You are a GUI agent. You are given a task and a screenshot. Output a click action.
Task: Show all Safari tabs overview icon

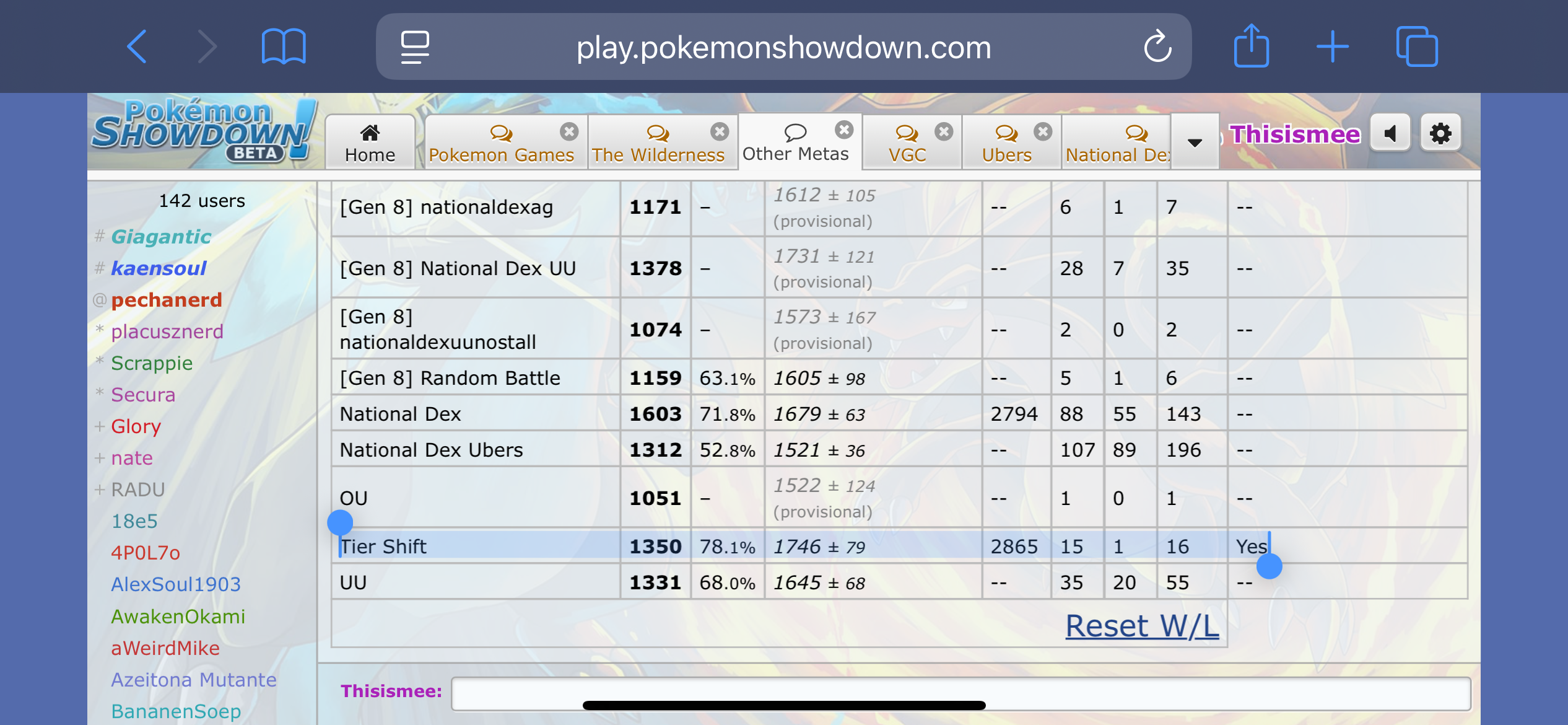(1416, 46)
